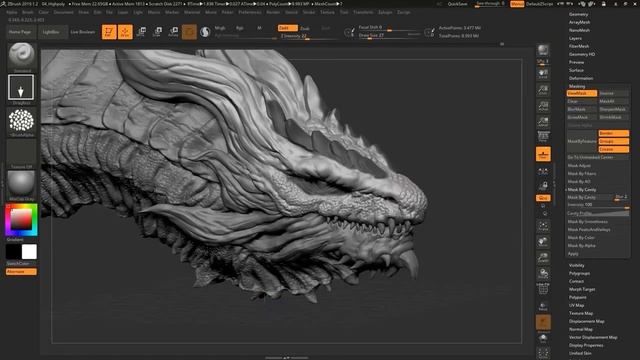Toggle the Mrgb paint mode
Viewport: 640px width, 360px height.
220,28
